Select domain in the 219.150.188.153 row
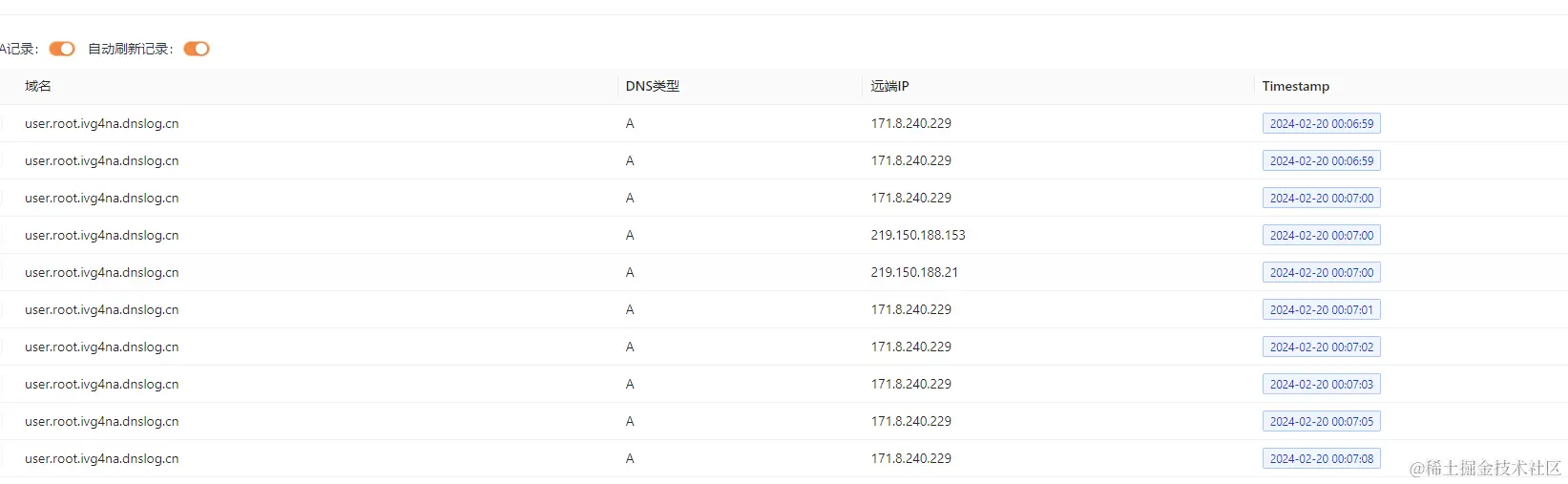The width and height of the screenshot is (1568, 484). coord(102,235)
